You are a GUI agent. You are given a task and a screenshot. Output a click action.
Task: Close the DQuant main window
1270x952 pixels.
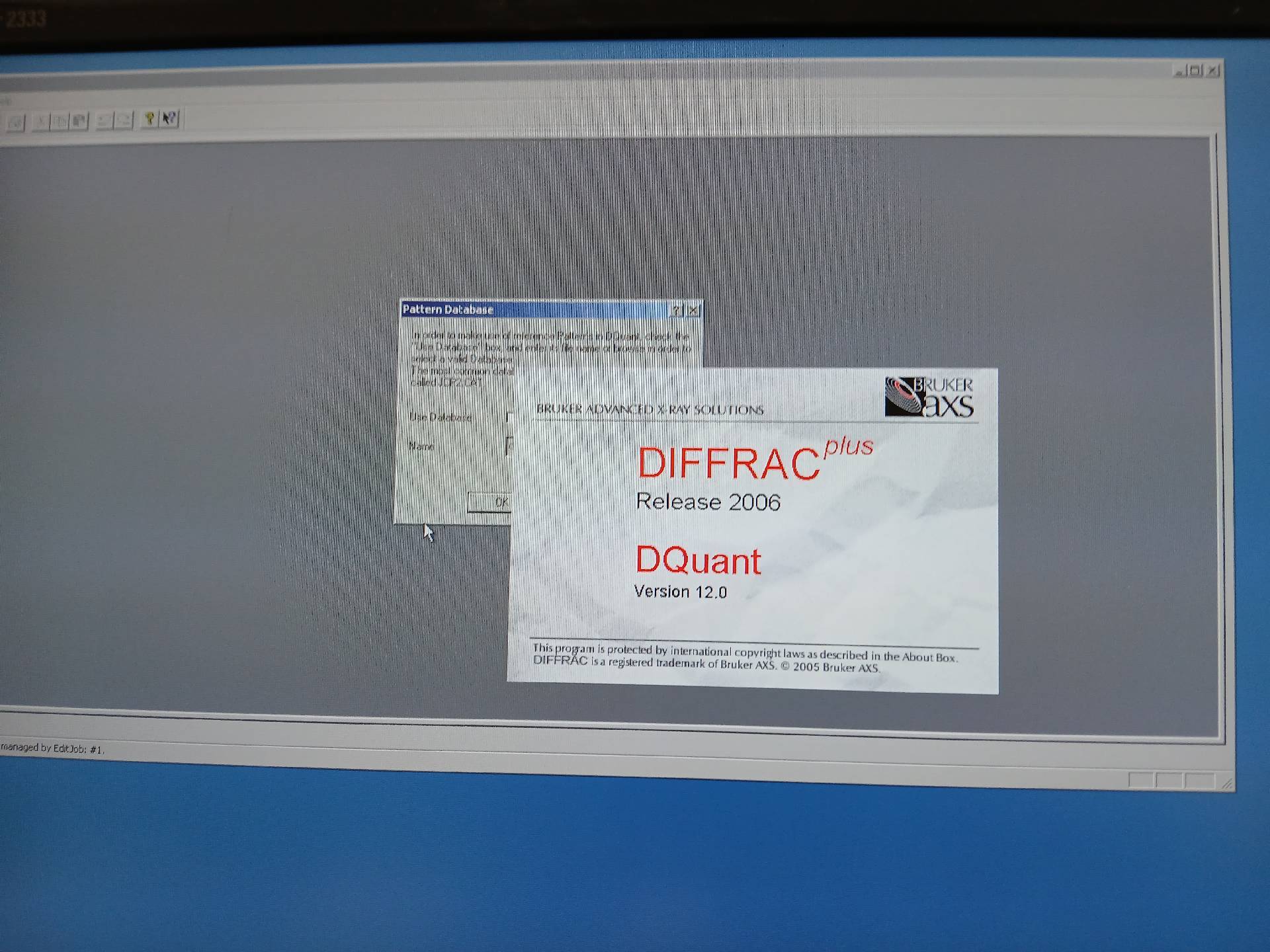pyautogui.click(x=1212, y=71)
